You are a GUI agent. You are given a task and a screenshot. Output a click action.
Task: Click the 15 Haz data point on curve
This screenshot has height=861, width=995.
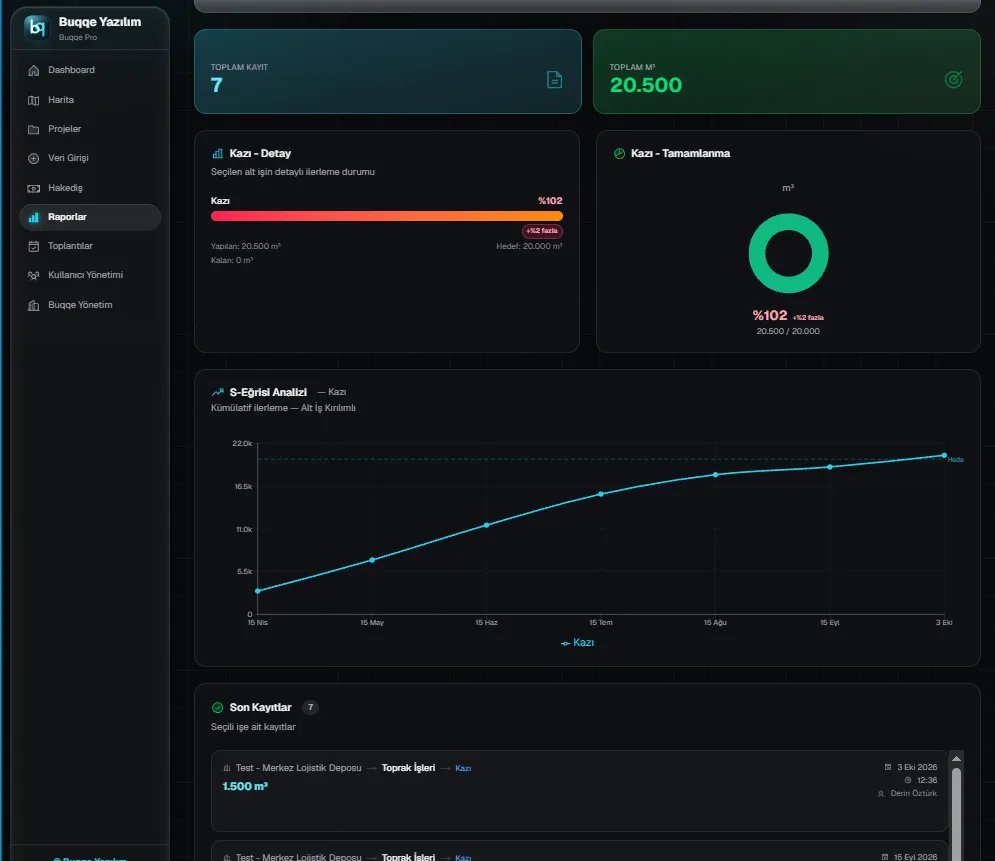[x=487, y=525]
